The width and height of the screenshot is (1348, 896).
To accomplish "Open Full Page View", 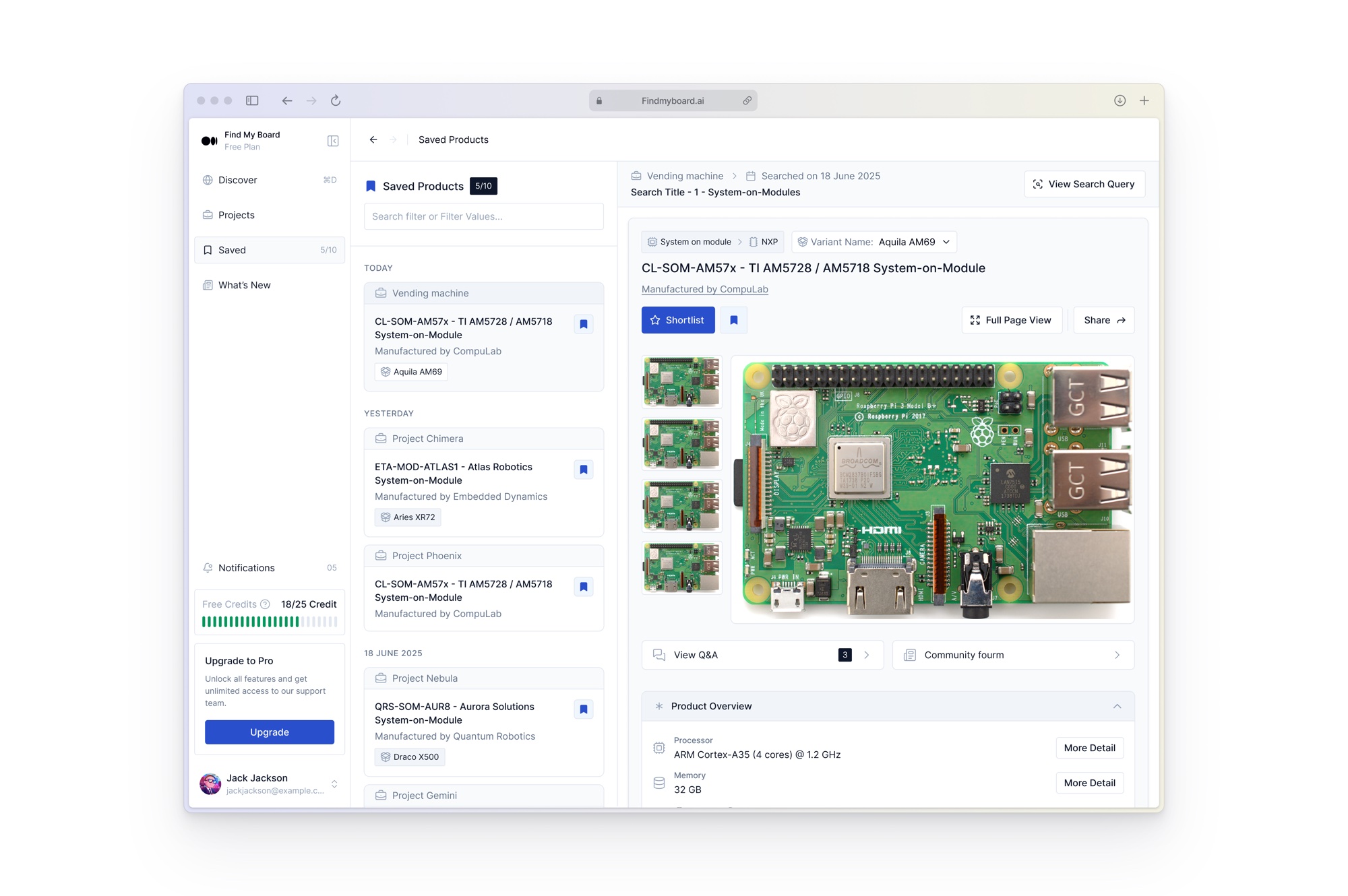I will [x=1012, y=320].
